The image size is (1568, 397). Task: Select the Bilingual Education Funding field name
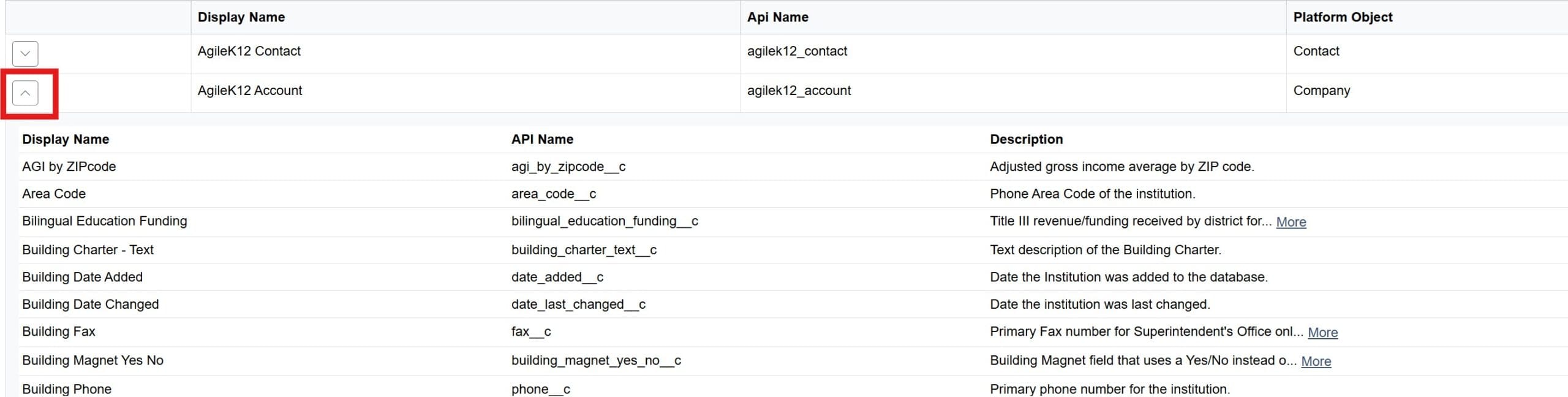[x=104, y=221]
